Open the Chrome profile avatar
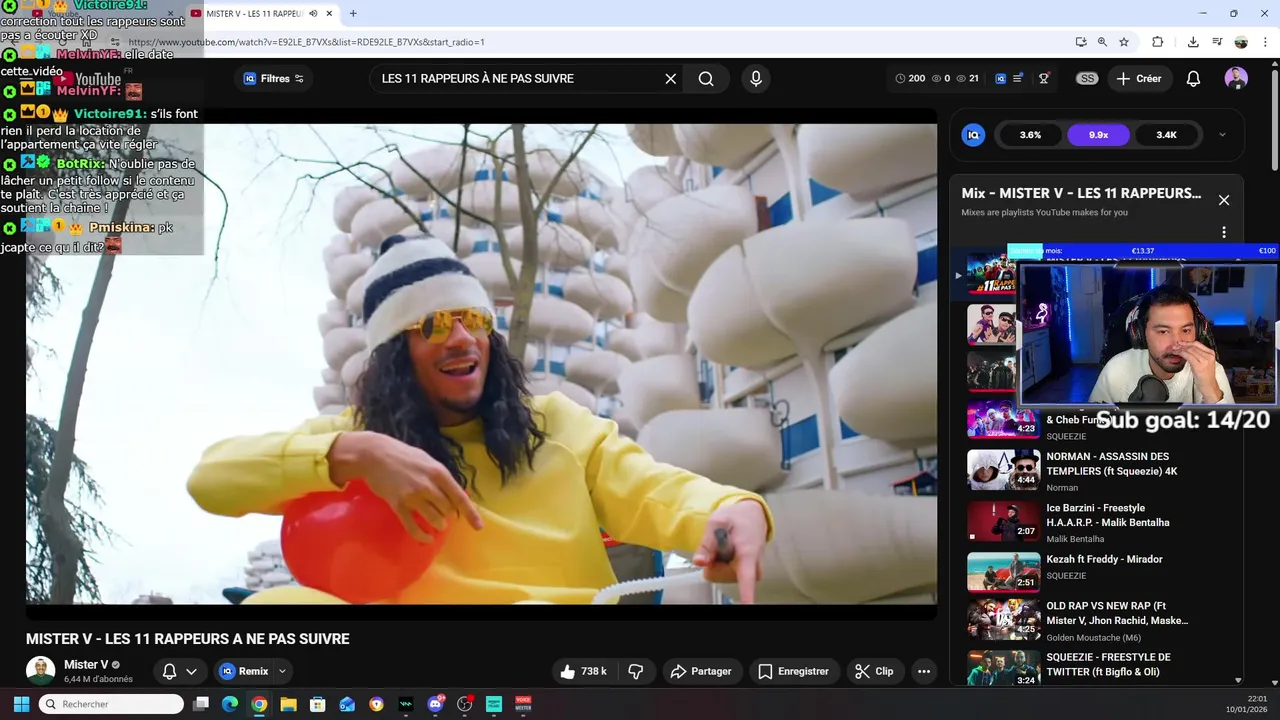 (1241, 42)
